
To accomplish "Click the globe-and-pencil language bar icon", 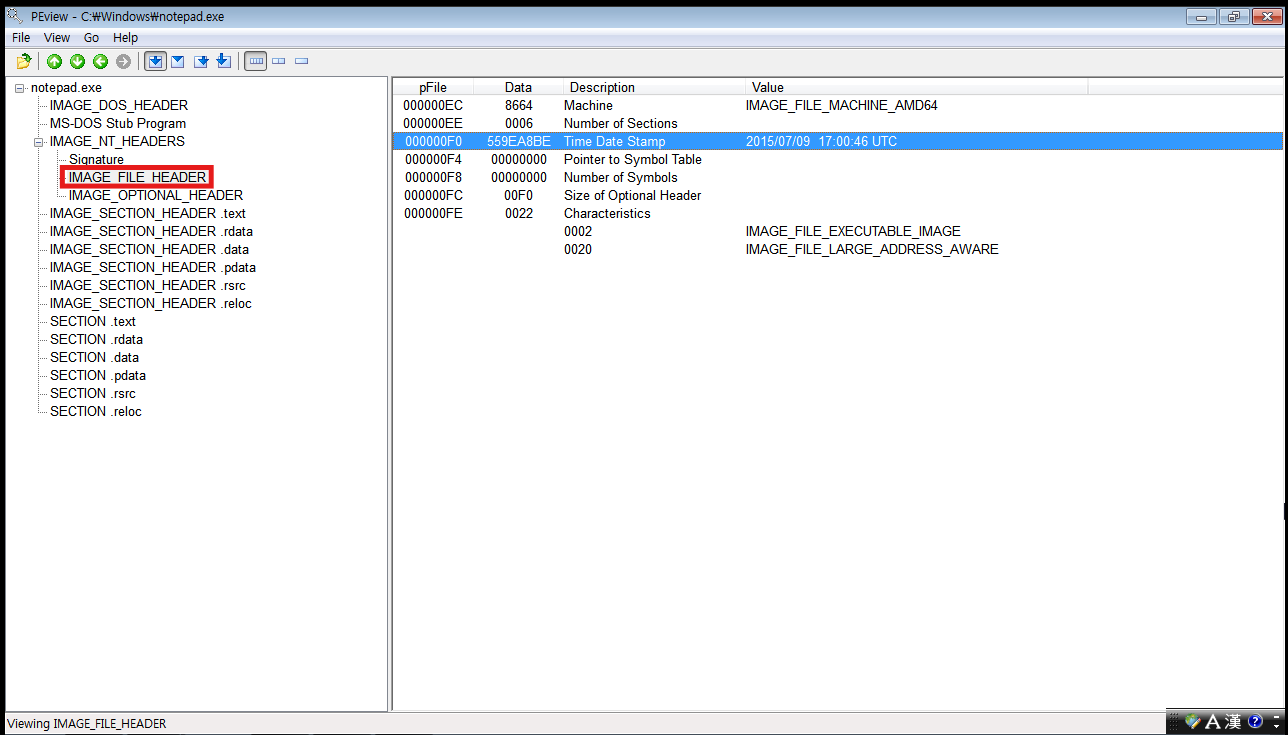I will point(1192,721).
